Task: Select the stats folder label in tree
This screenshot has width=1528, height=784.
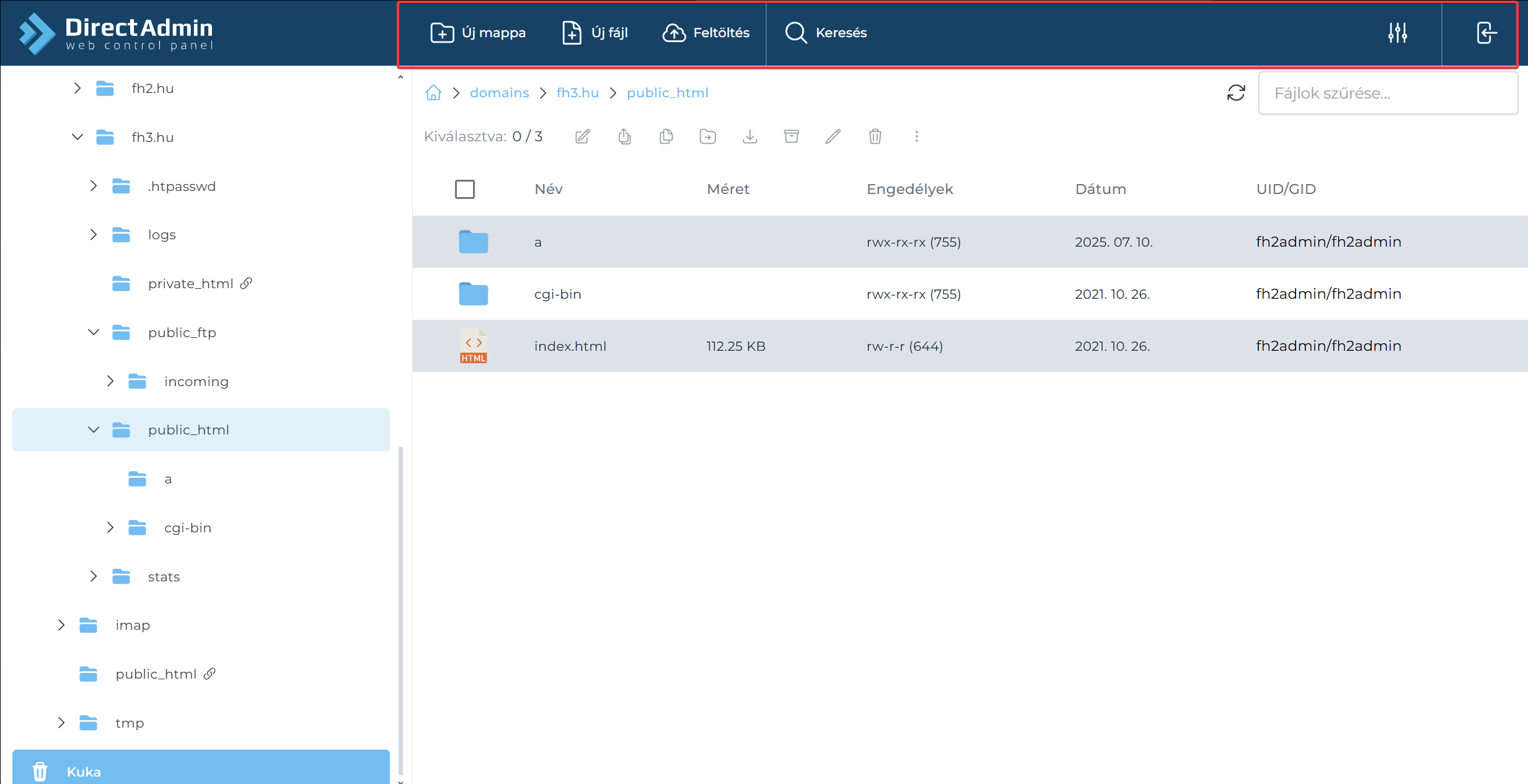Action: coord(164,576)
